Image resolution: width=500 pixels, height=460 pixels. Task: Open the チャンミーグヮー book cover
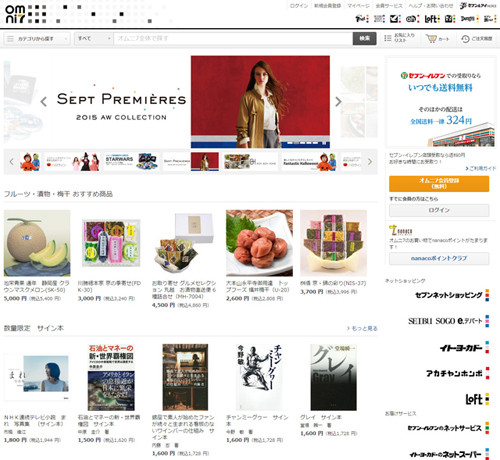(x=259, y=377)
